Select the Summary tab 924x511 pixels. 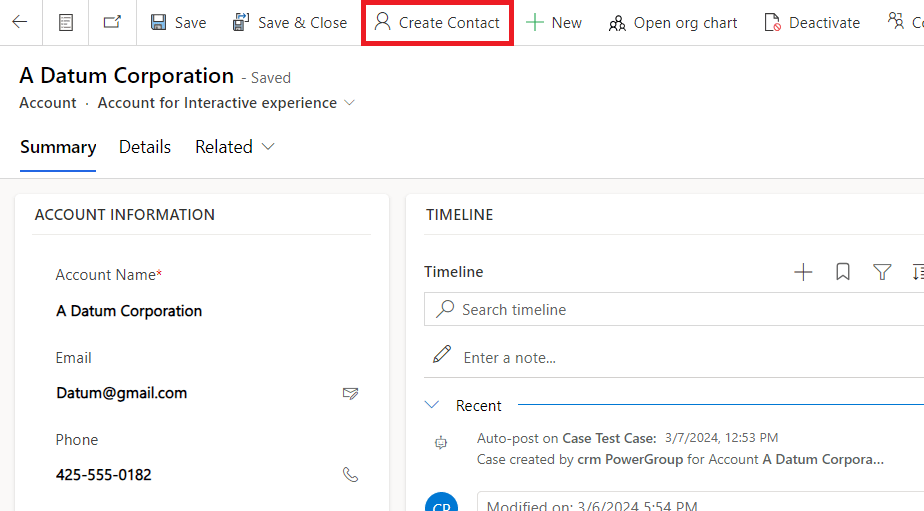pos(58,147)
